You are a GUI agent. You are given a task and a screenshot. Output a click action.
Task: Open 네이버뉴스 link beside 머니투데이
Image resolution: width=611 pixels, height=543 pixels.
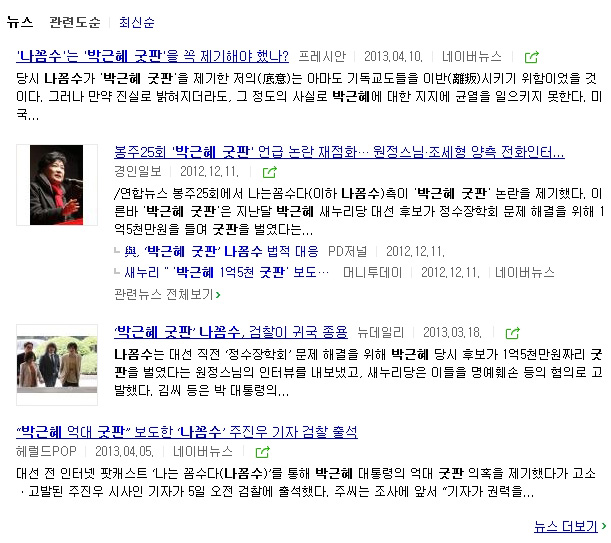(x=524, y=272)
